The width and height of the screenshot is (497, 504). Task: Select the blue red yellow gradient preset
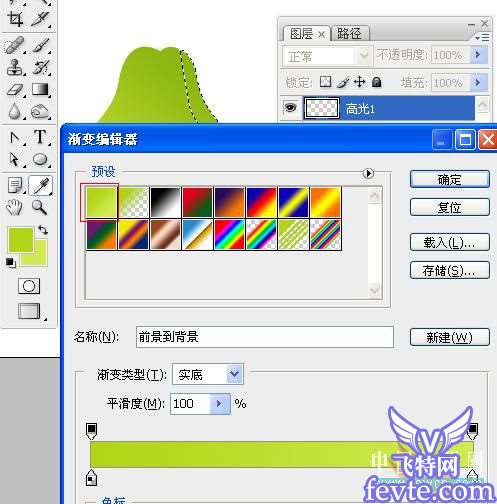(x=262, y=202)
